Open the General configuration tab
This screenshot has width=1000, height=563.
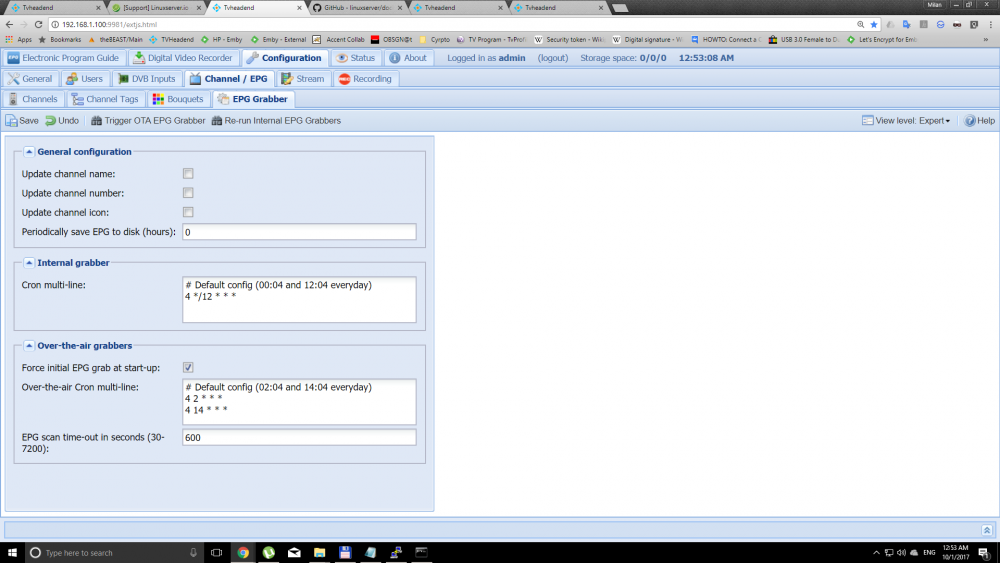29,79
